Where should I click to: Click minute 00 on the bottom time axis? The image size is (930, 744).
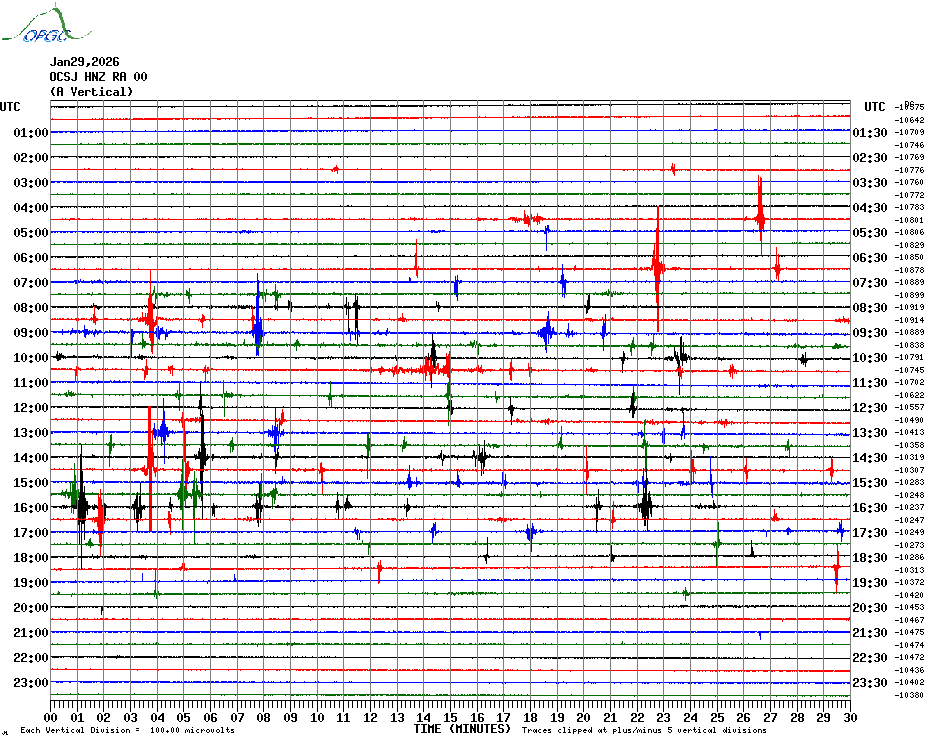(x=52, y=717)
